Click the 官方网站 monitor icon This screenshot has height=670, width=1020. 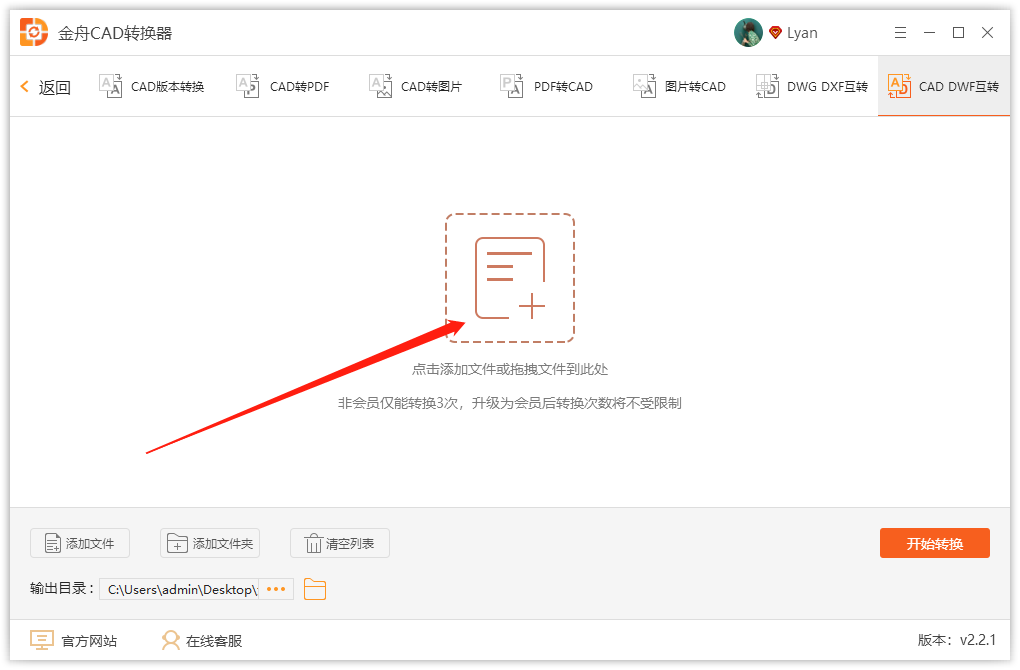(41, 640)
